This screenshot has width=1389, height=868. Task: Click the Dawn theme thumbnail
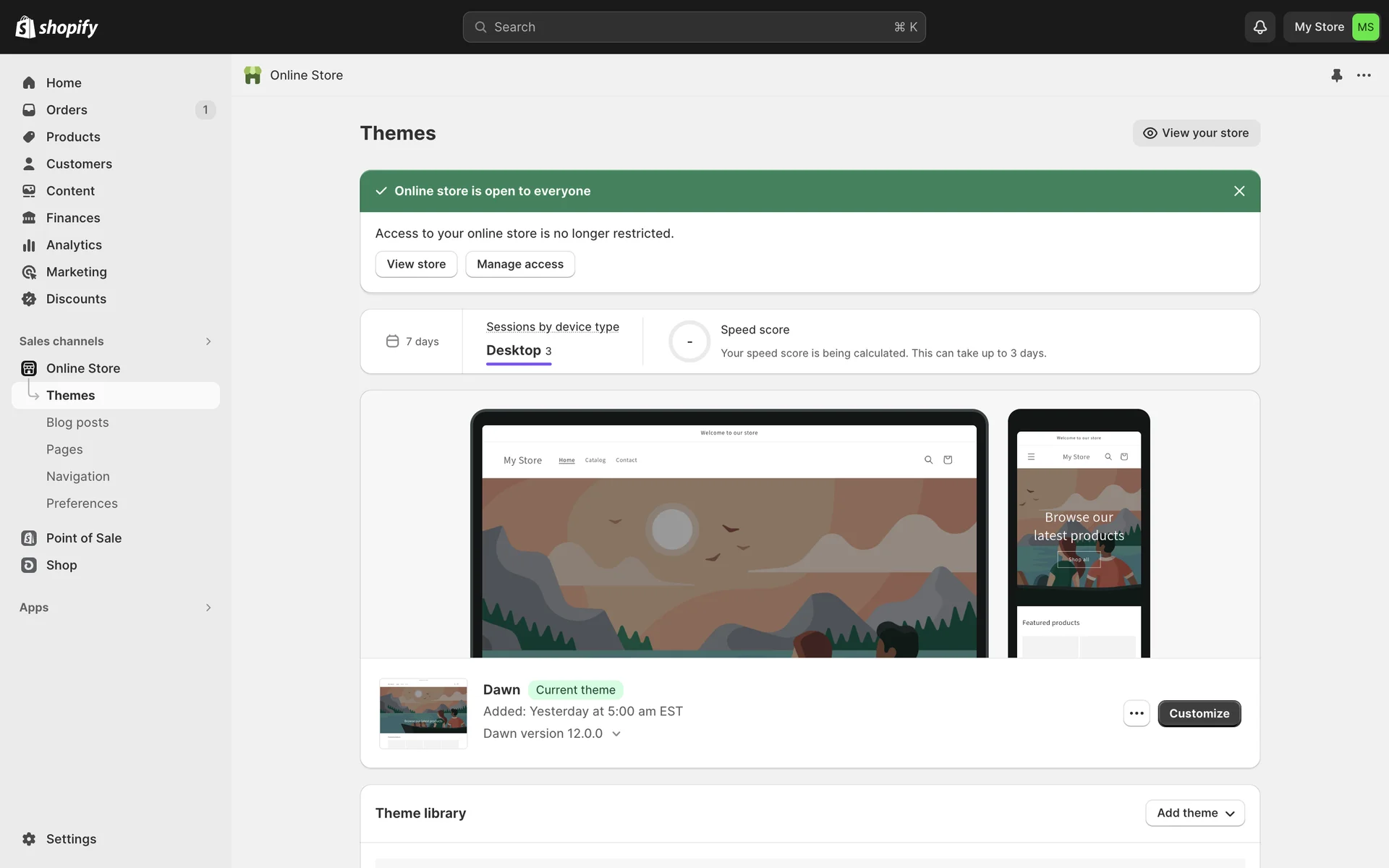click(x=423, y=713)
